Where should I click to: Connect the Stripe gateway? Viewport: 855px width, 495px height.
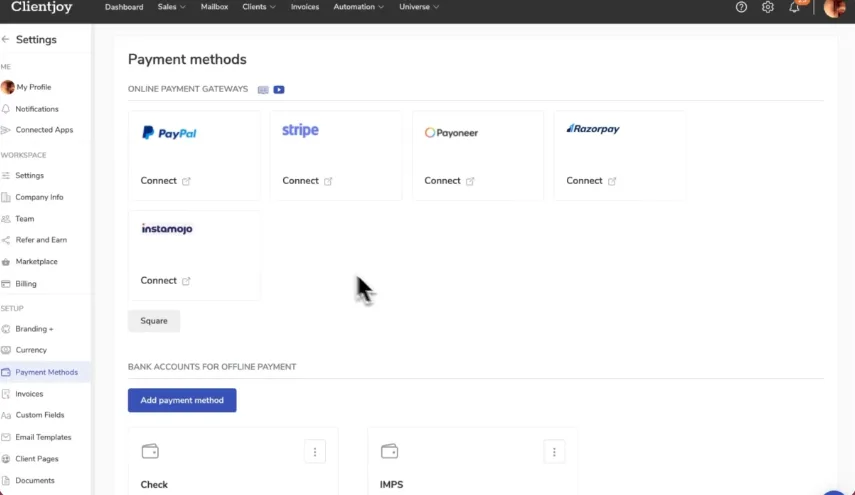coord(300,180)
